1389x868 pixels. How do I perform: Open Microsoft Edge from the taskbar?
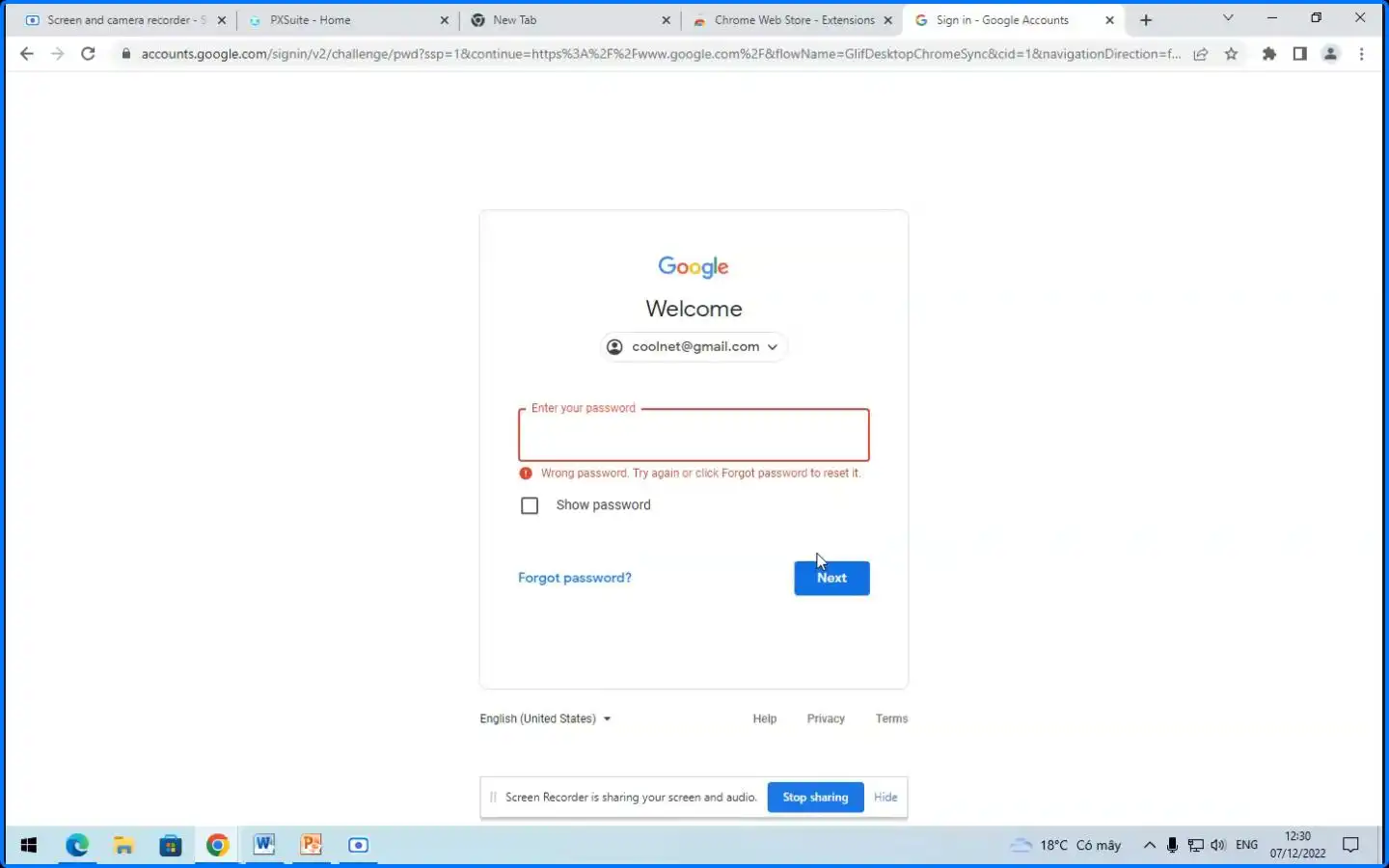coord(77,846)
